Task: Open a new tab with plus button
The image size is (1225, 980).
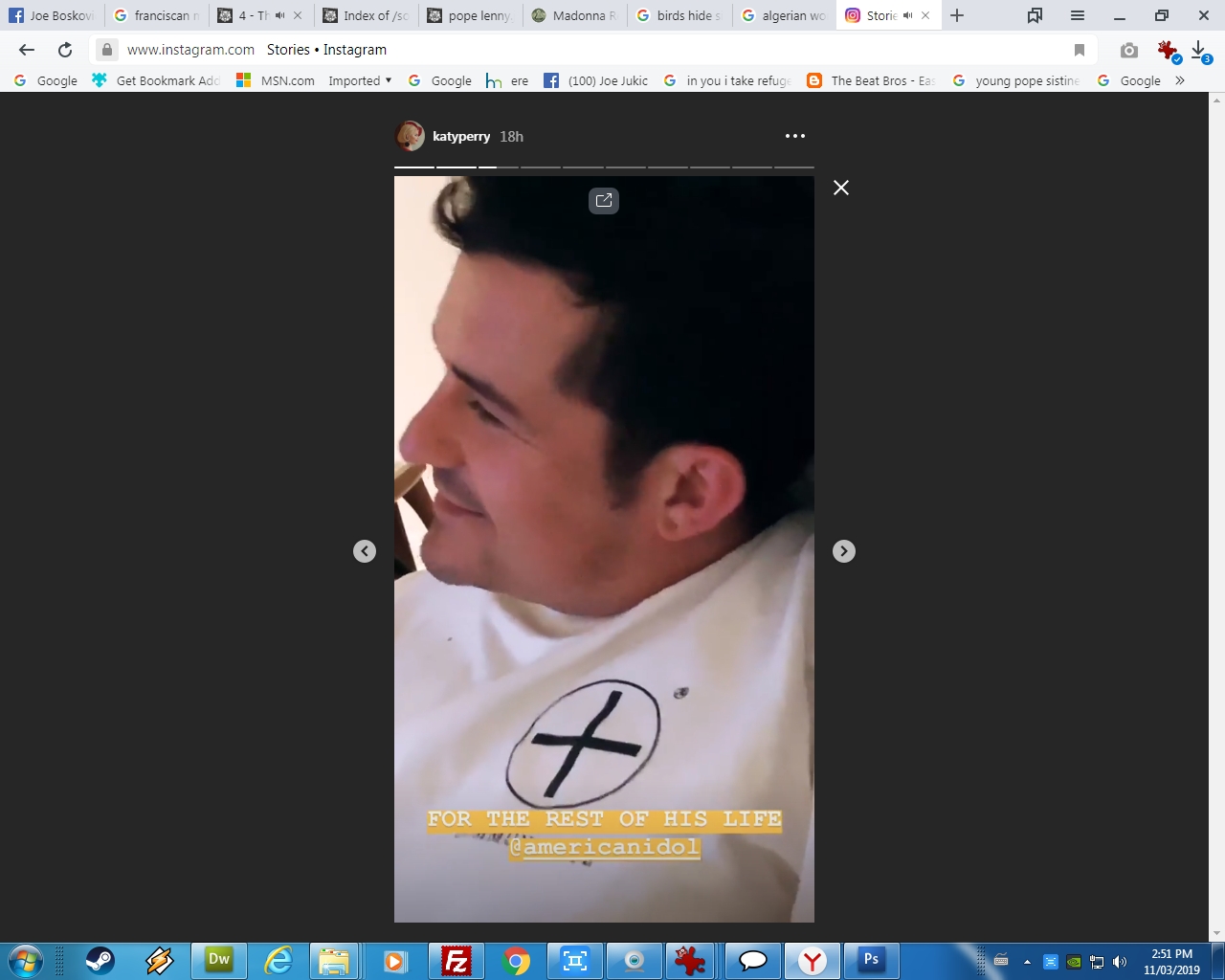Action: (x=957, y=15)
